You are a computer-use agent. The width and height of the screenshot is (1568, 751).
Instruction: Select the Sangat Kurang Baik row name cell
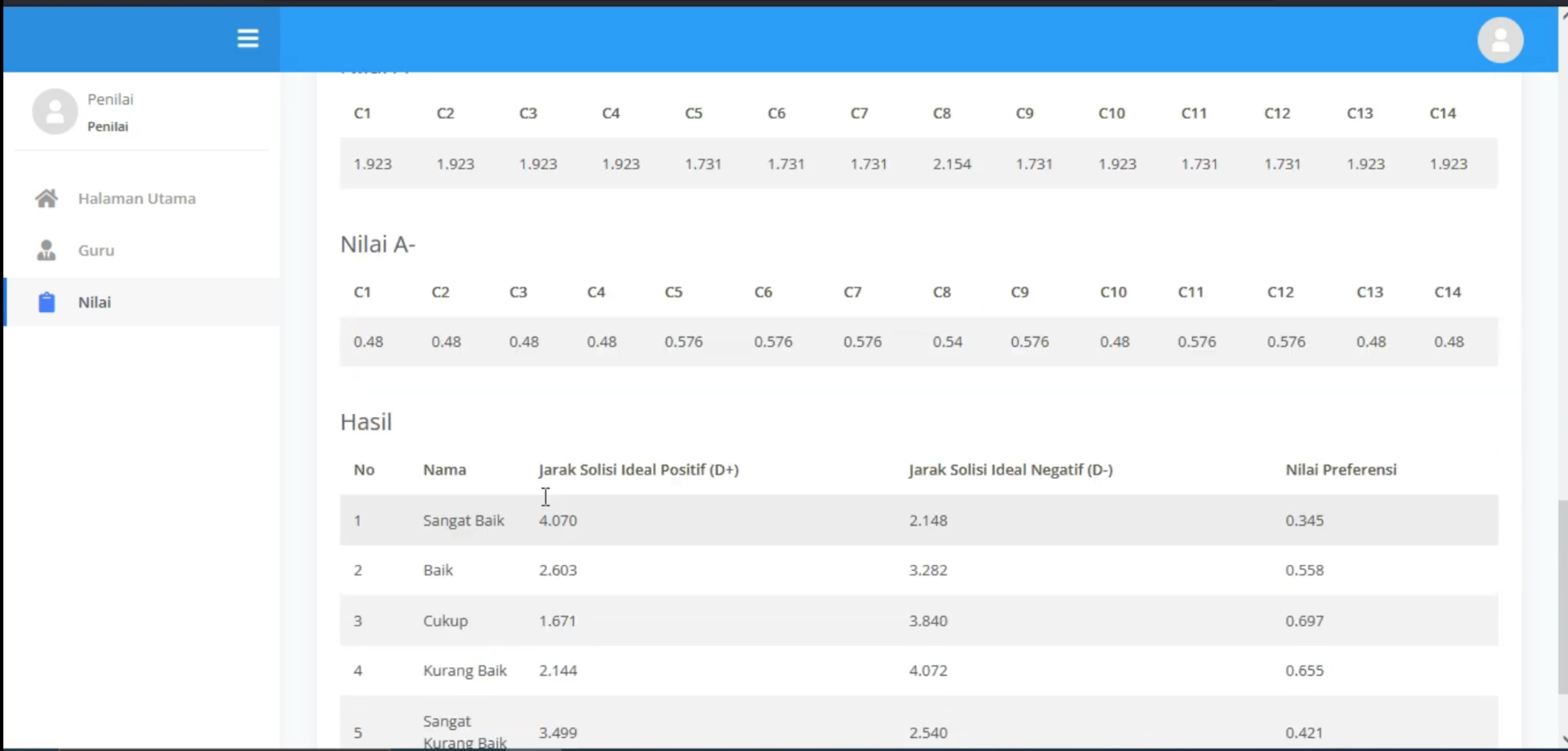tap(465, 731)
